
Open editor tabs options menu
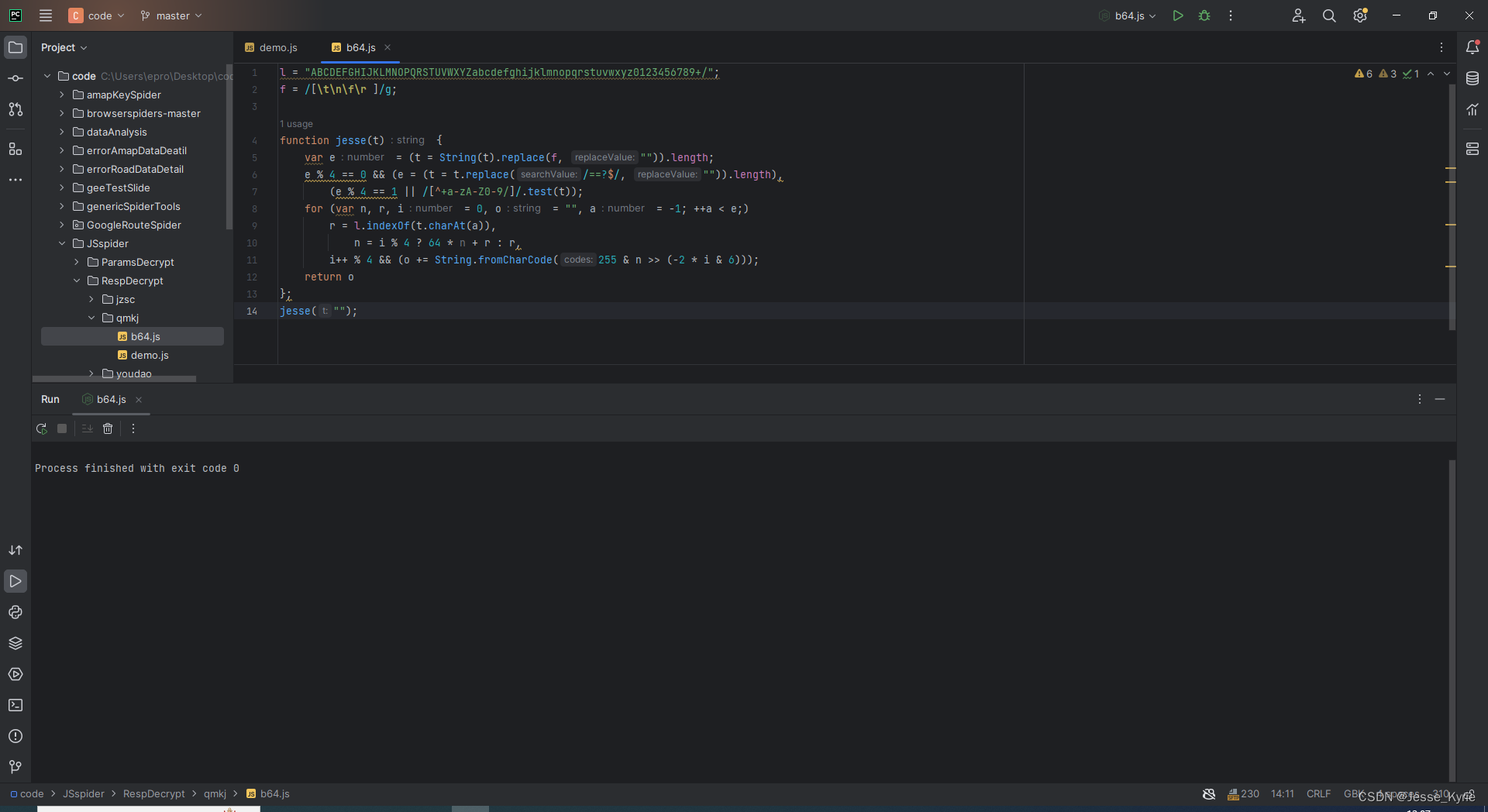(1441, 47)
